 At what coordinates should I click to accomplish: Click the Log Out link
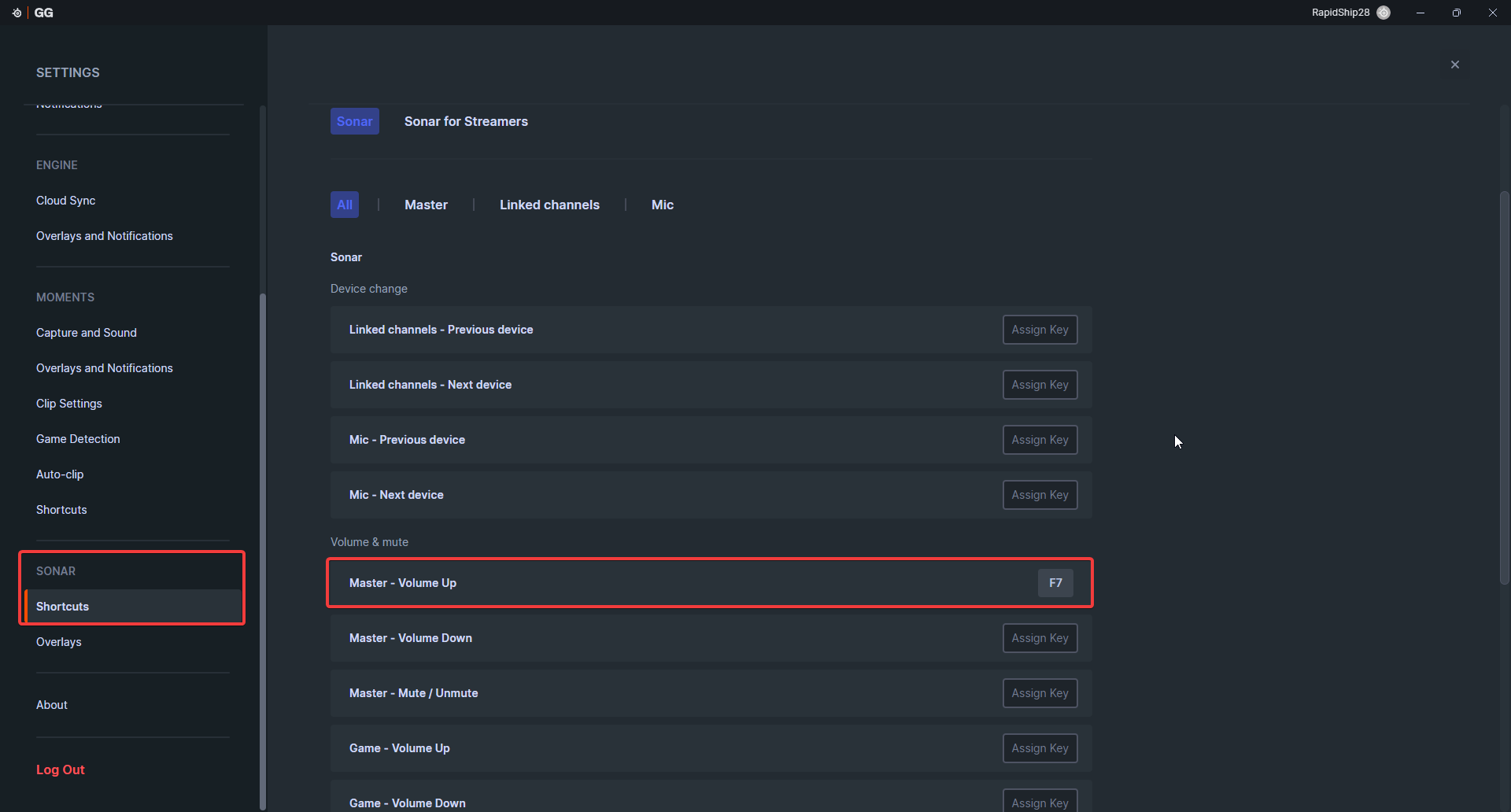pyautogui.click(x=61, y=770)
